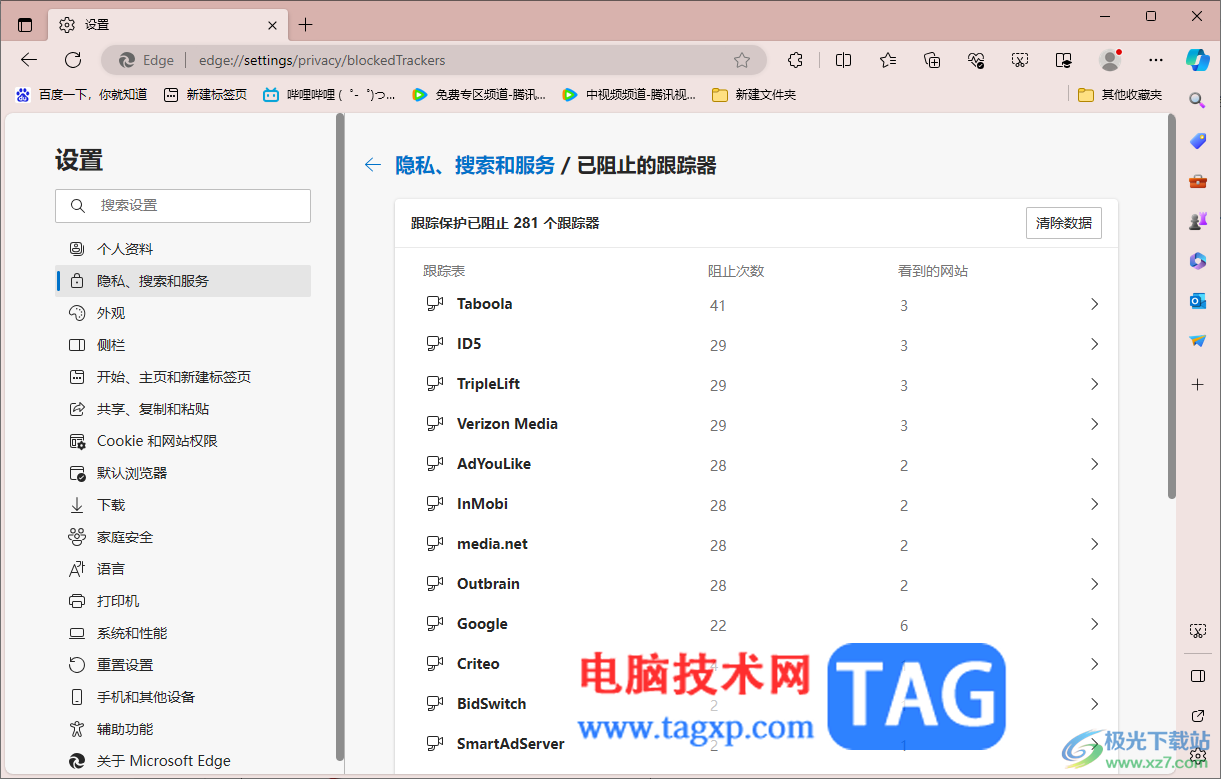The image size is (1221, 779).
Task: Open the Games chess icon in the sidebar
Action: (x=1197, y=221)
